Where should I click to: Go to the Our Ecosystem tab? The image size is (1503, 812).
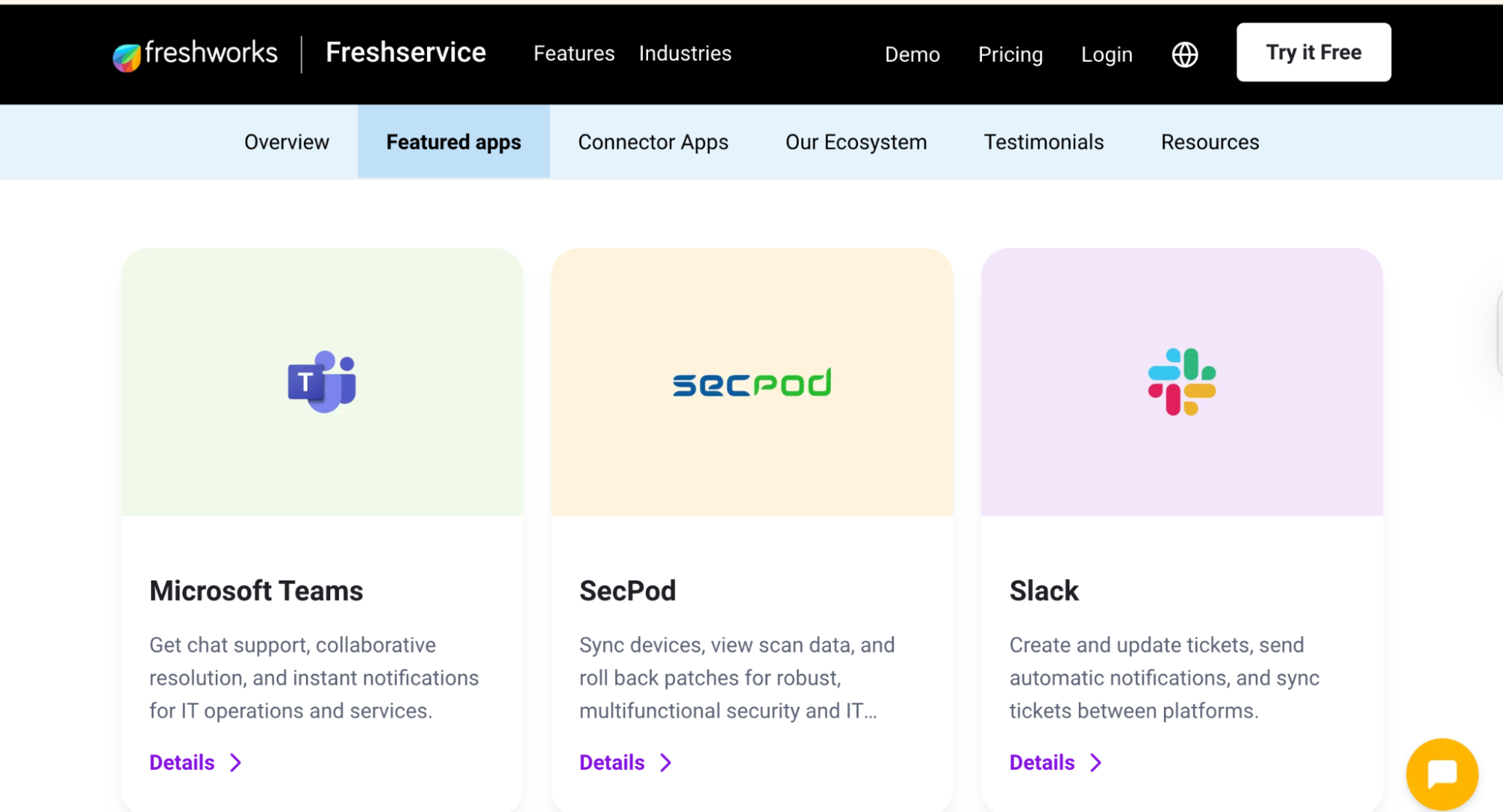tap(856, 141)
